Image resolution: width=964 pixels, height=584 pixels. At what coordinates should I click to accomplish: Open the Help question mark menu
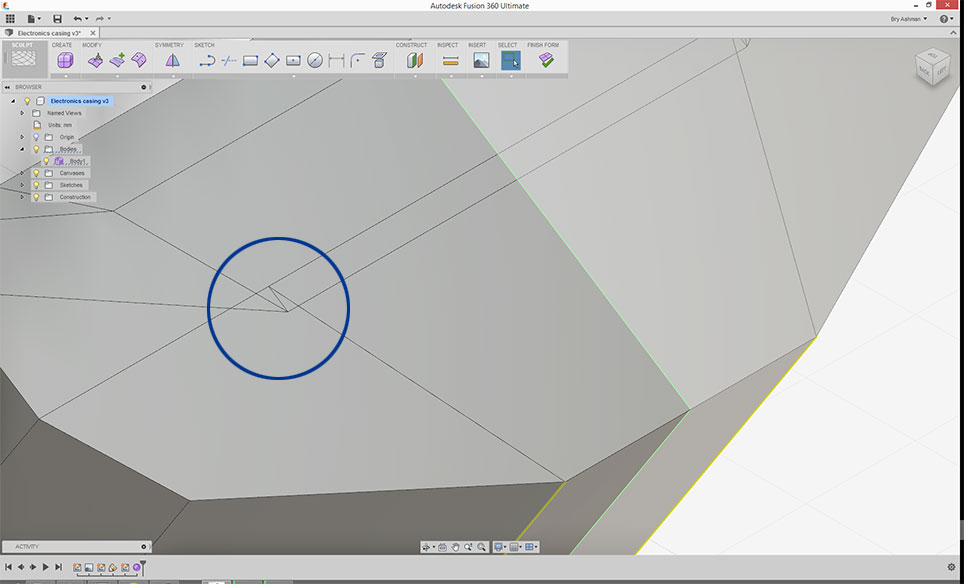[946, 19]
